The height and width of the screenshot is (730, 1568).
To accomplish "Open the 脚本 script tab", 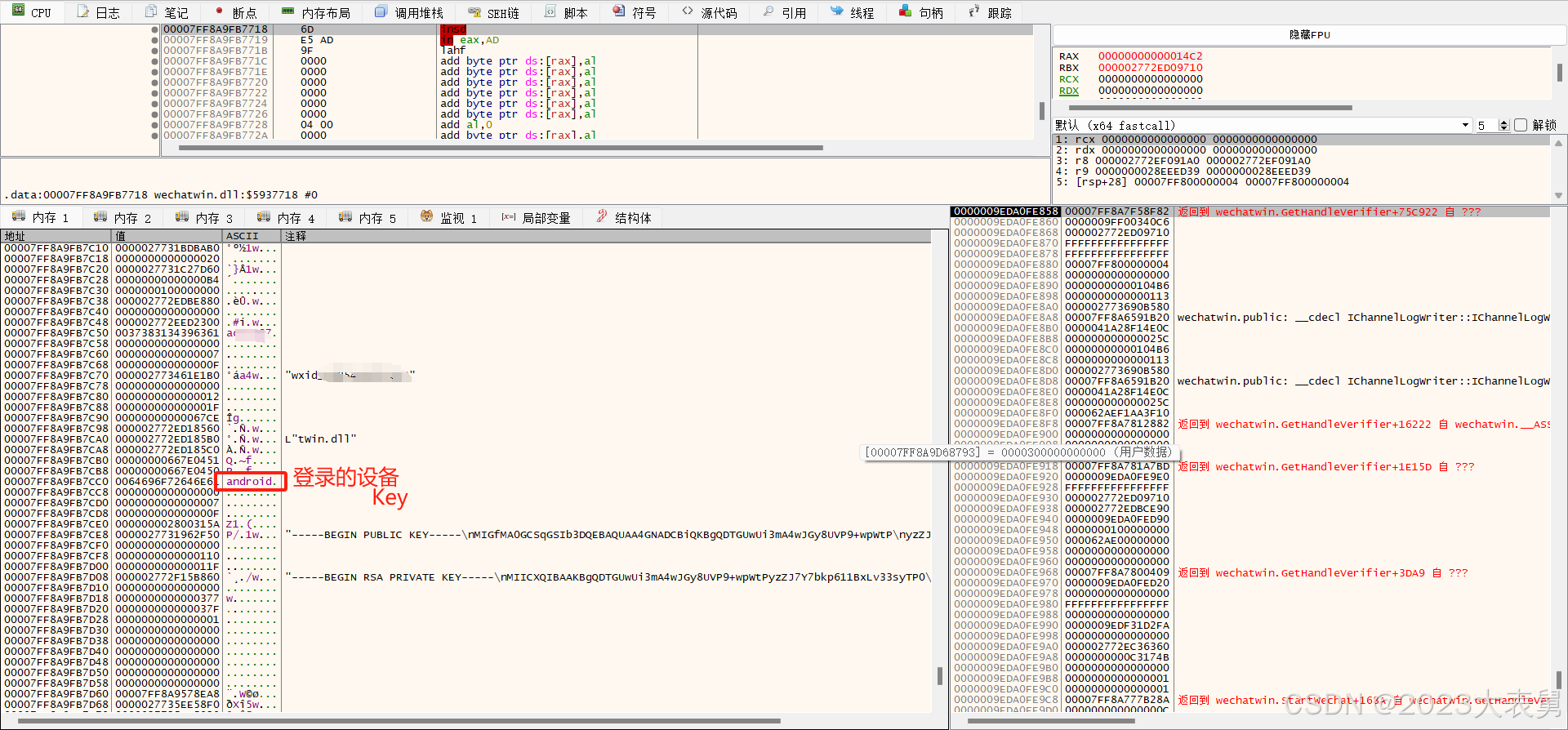I will [x=566, y=12].
